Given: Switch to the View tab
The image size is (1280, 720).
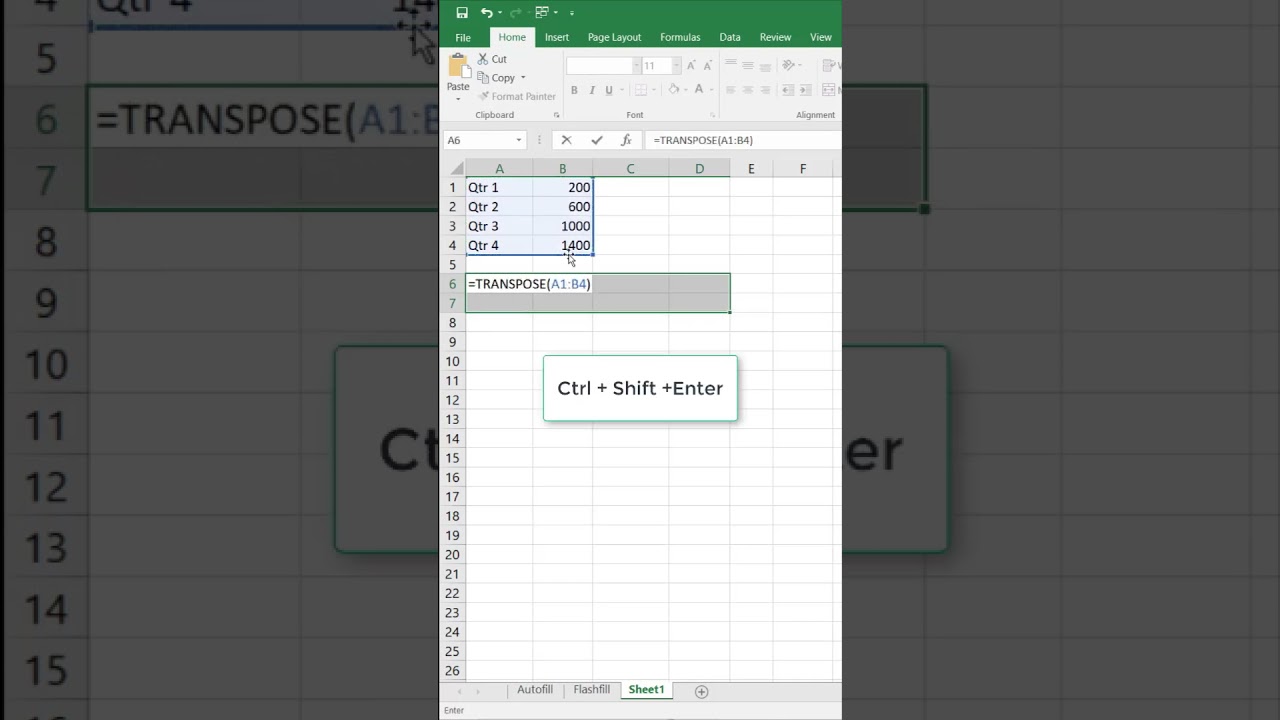Looking at the screenshot, I should [821, 37].
